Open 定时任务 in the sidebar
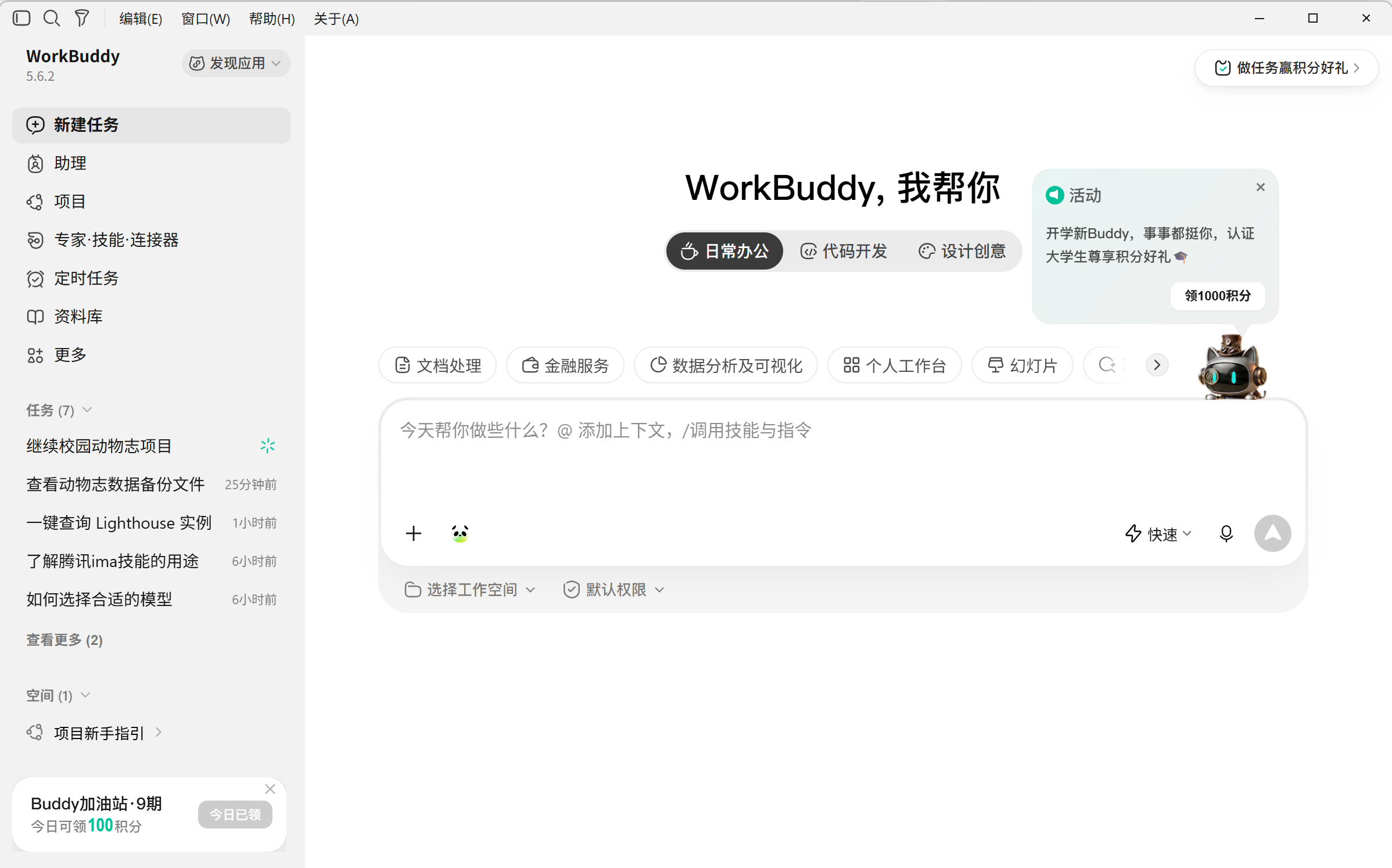 pos(151,278)
